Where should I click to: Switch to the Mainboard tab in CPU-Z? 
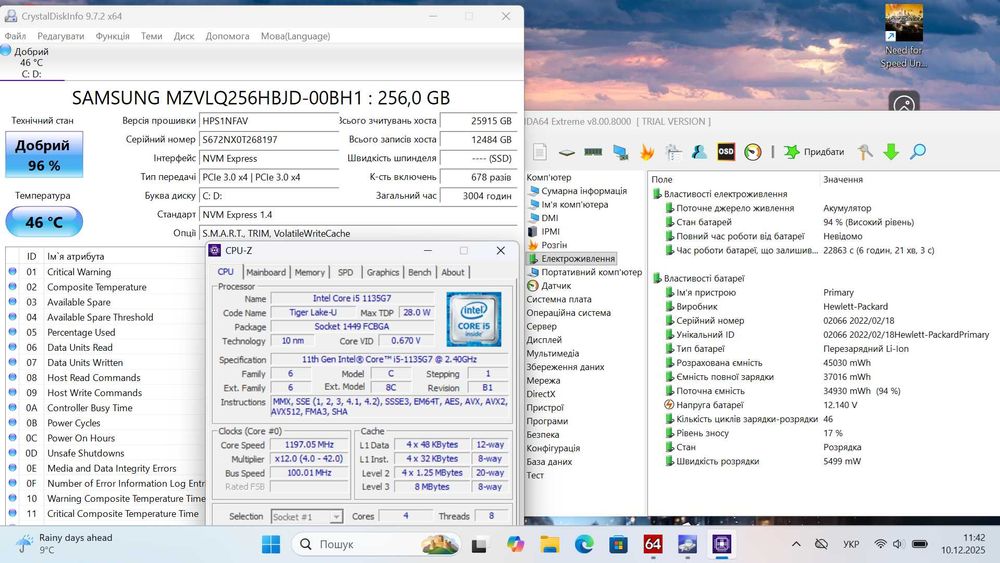[266, 272]
